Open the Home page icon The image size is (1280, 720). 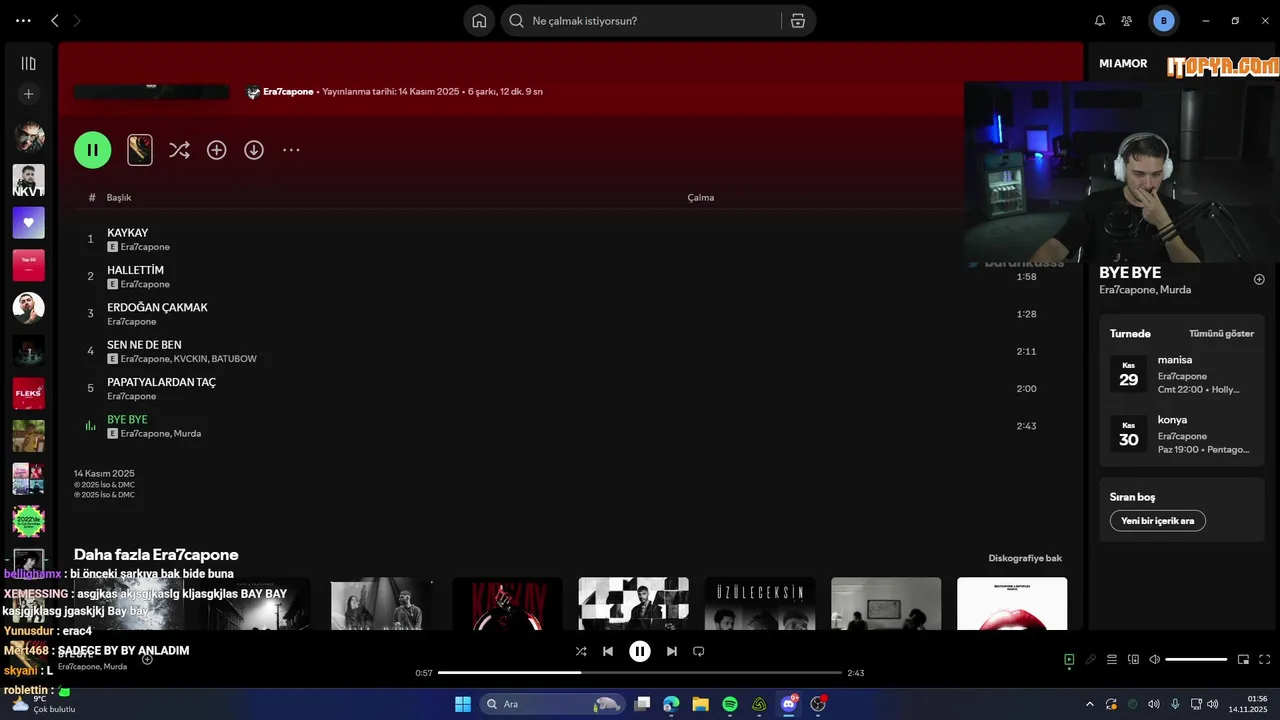(479, 21)
